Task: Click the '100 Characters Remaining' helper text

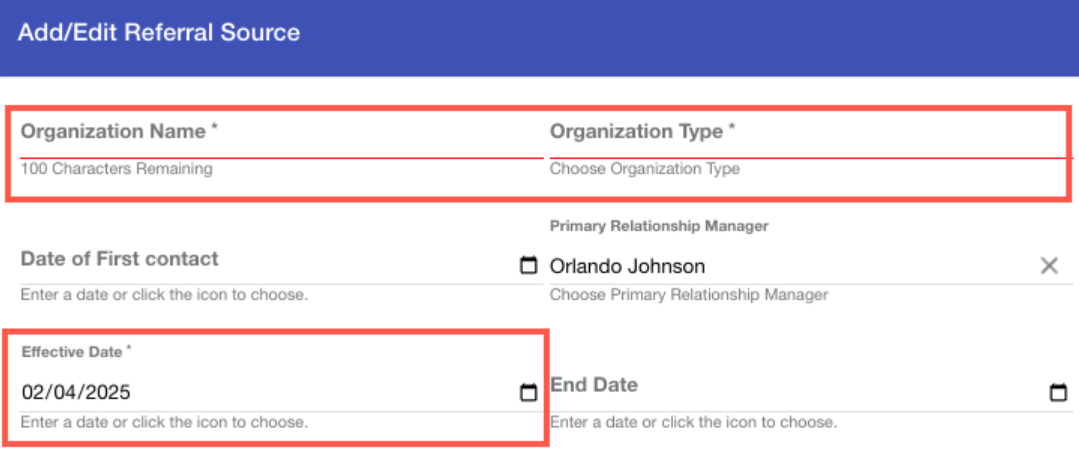Action: [x=117, y=169]
